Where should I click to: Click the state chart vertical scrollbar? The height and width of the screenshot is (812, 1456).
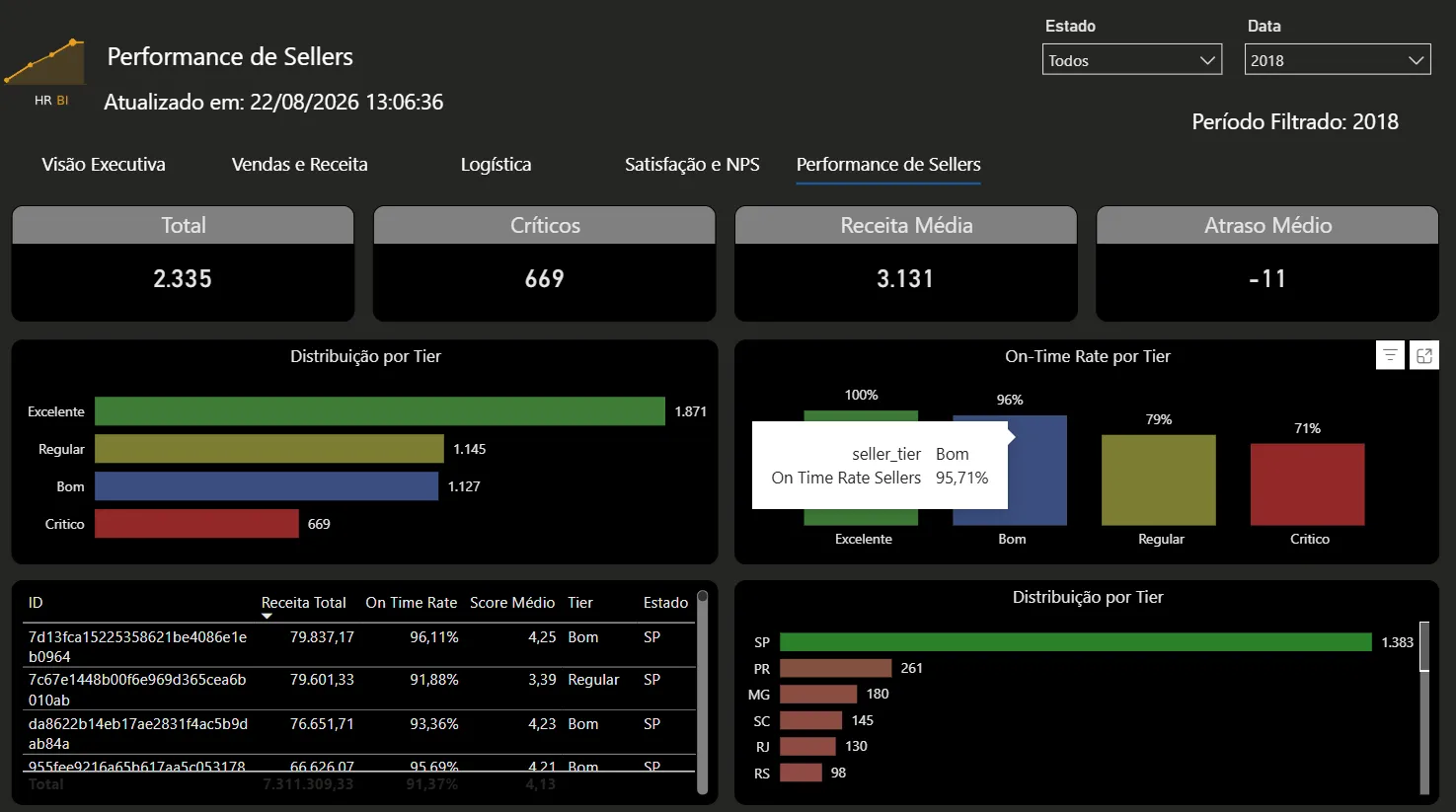tap(1424, 707)
